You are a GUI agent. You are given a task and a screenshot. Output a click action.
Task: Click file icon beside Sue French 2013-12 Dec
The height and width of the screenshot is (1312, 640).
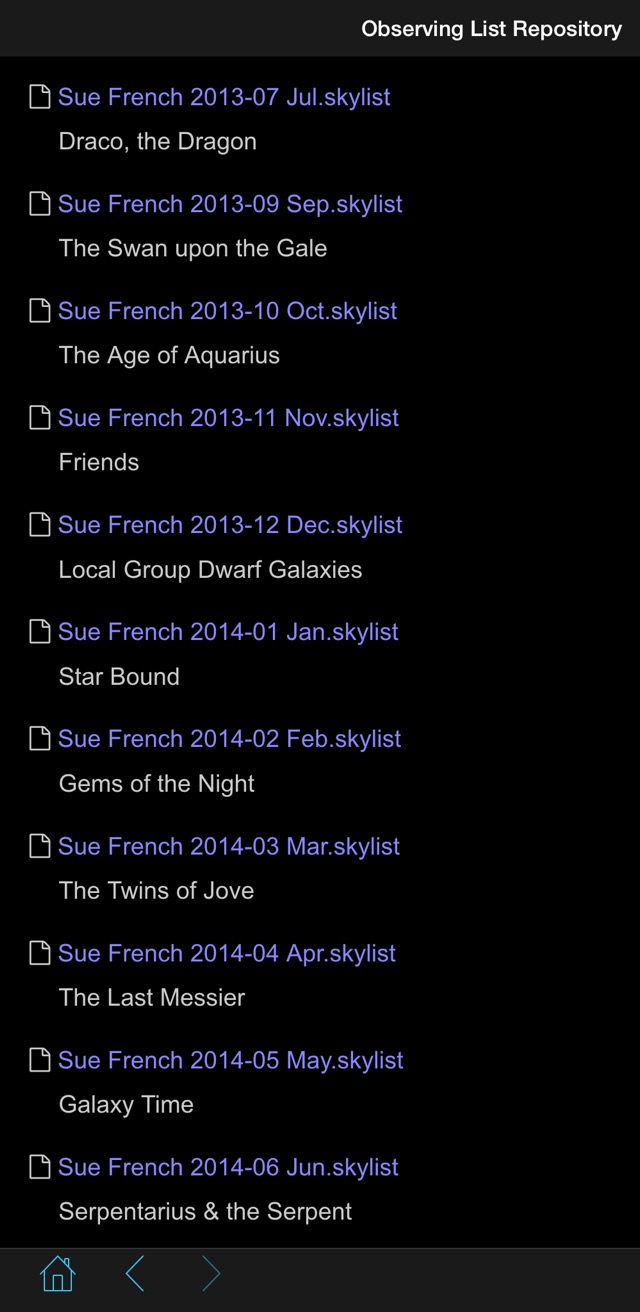[x=40, y=525]
